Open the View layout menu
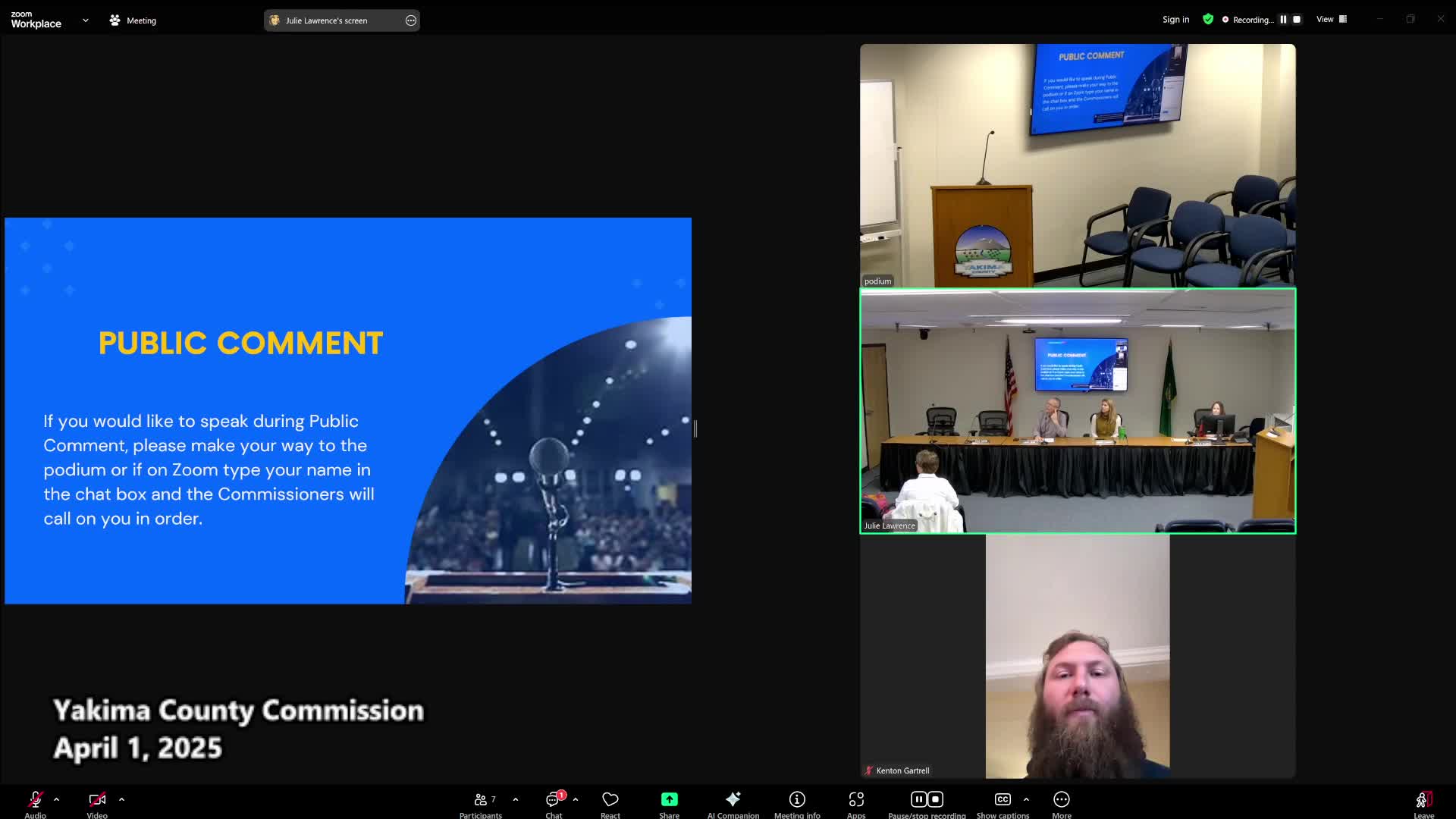Viewport: 1456px width, 819px height. [x=1331, y=19]
